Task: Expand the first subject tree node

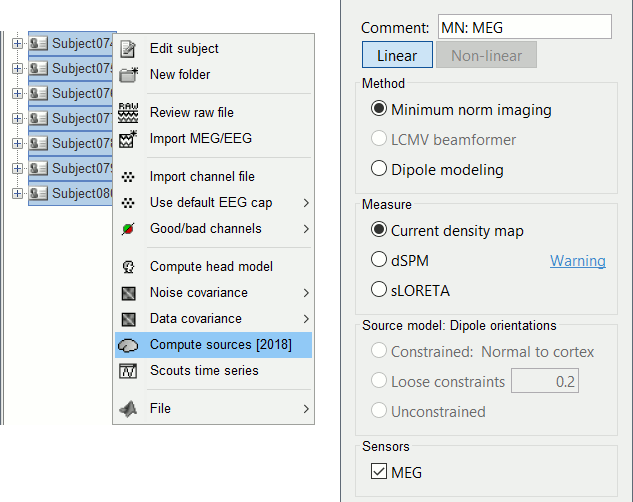Action: (x=17, y=43)
